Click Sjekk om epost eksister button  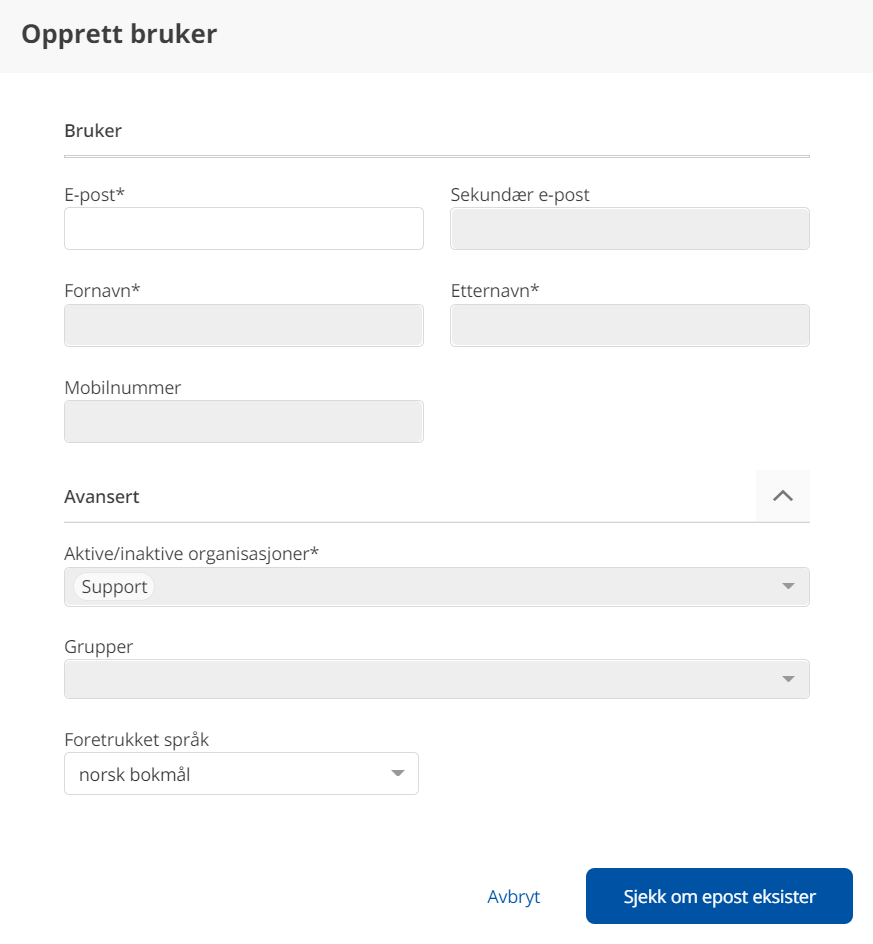[x=719, y=896]
